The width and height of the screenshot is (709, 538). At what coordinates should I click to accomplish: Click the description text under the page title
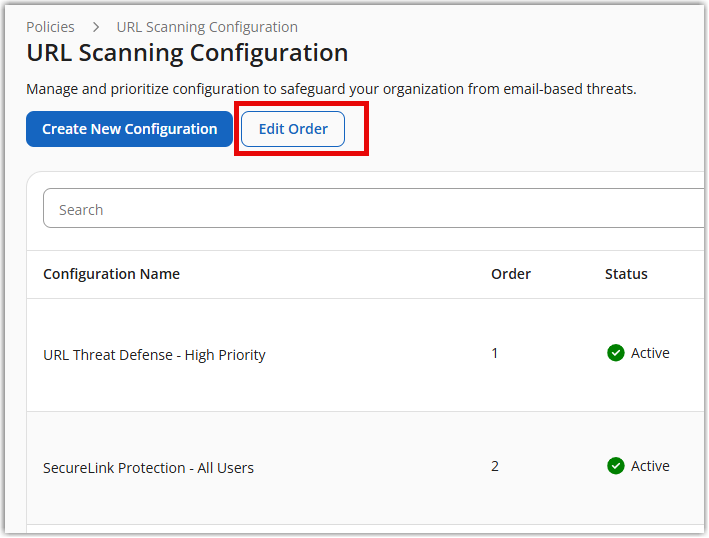(330, 89)
